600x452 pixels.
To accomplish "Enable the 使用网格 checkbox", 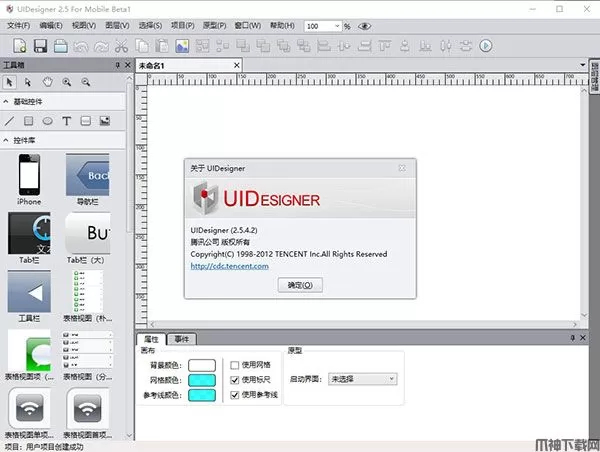I will click(235, 365).
